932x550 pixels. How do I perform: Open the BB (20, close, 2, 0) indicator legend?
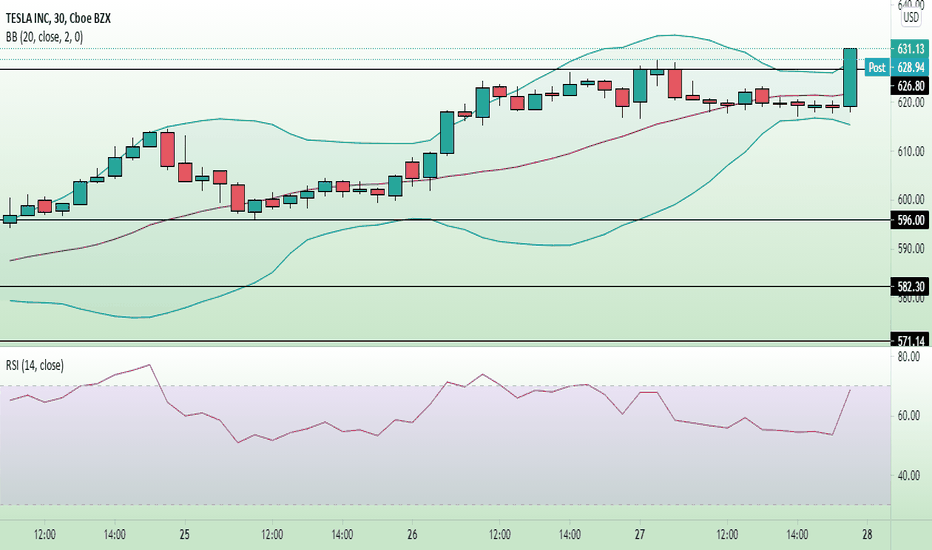point(45,37)
